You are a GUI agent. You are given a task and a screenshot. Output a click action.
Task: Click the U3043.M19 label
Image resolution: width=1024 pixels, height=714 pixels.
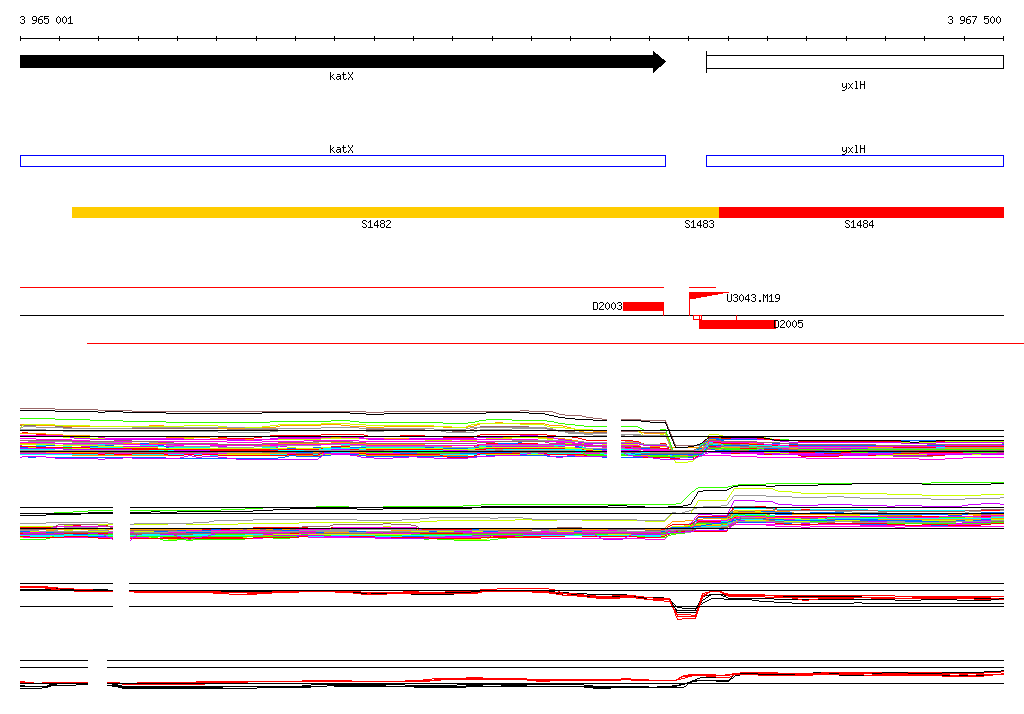click(753, 298)
